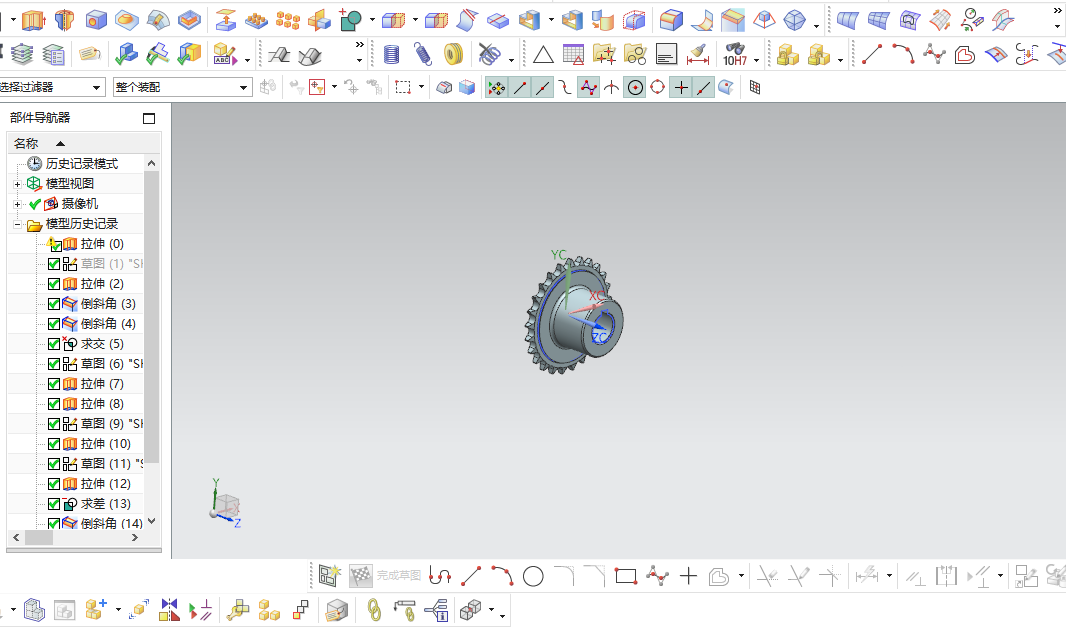Click navigator horizontal scroll left arrow
The width and height of the screenshot is (1066, 627).
click(x=16, y=537)
